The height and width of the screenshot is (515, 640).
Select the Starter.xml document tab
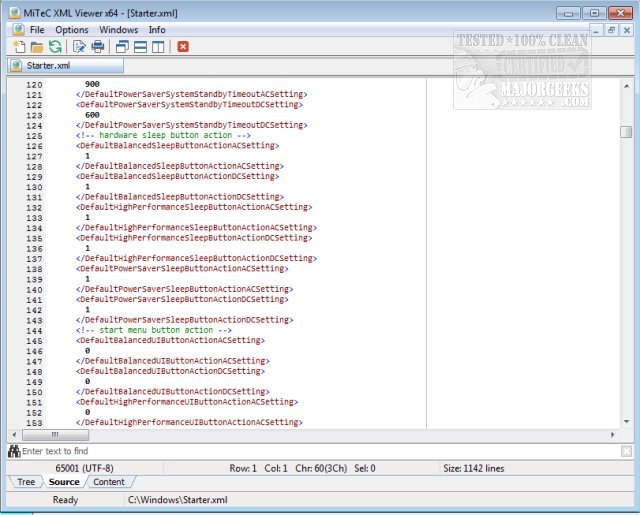(x=65, y=66)
